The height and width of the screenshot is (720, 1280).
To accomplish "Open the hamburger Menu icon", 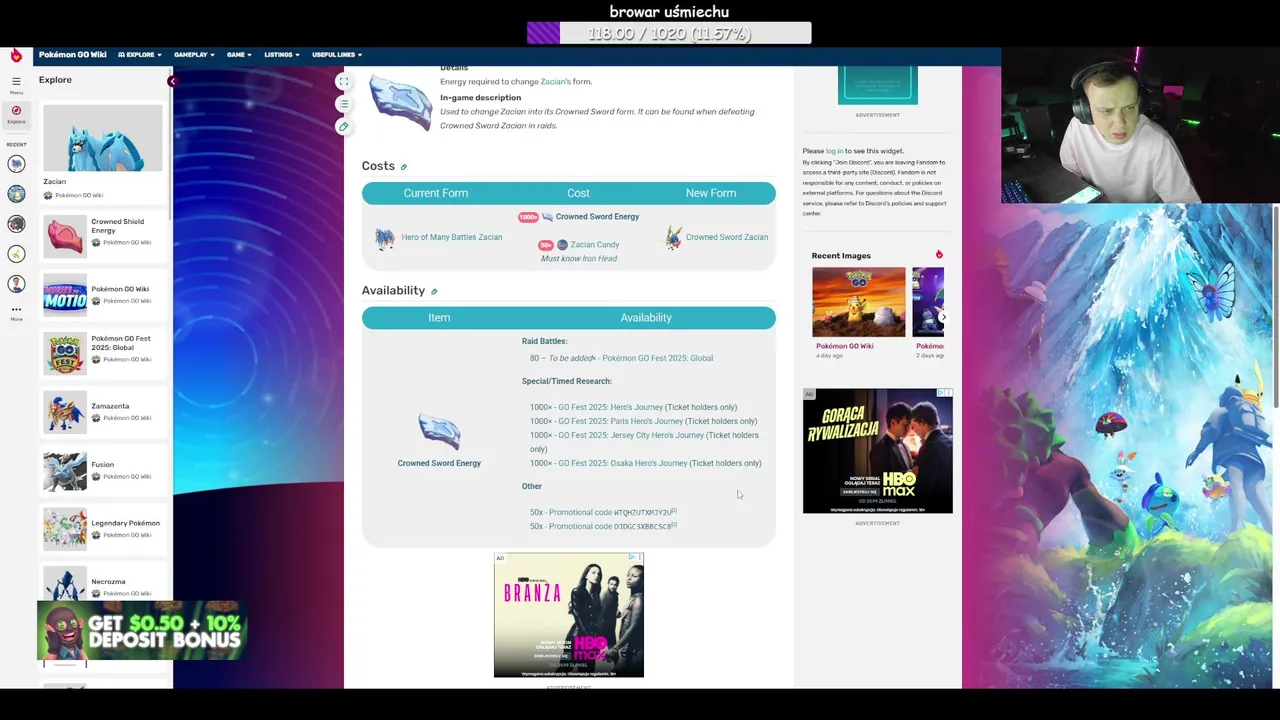I will tap(16, 81).
